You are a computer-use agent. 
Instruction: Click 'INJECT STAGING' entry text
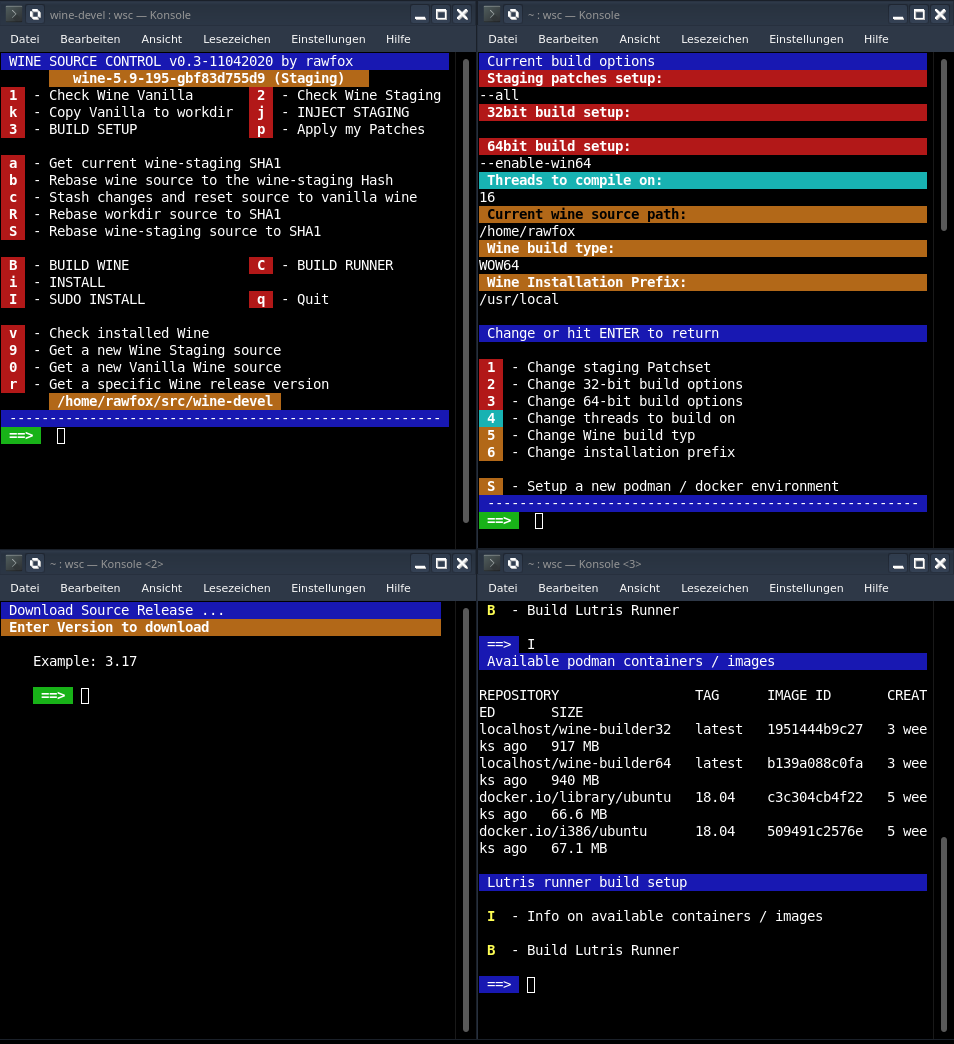pyautogui.click(x=353, y=113)
